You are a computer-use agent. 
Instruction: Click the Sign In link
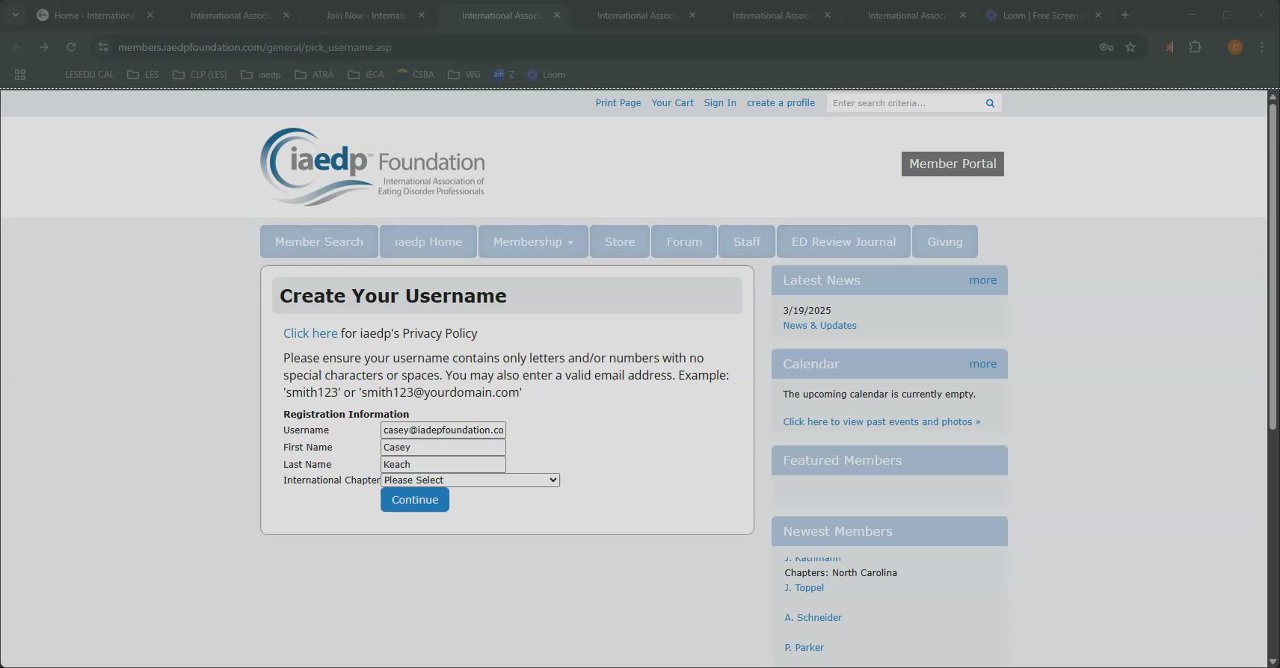coord(720,103)
